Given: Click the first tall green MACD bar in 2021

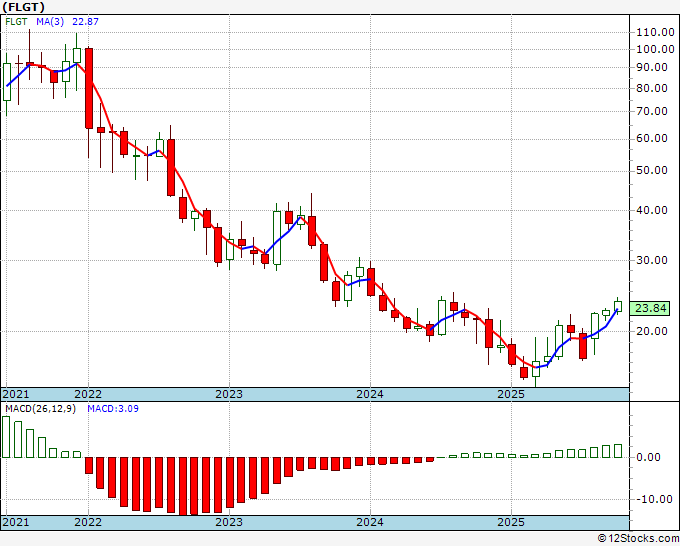Looking at the screenshot, I should pyautogui.click(x=6, y=437).
